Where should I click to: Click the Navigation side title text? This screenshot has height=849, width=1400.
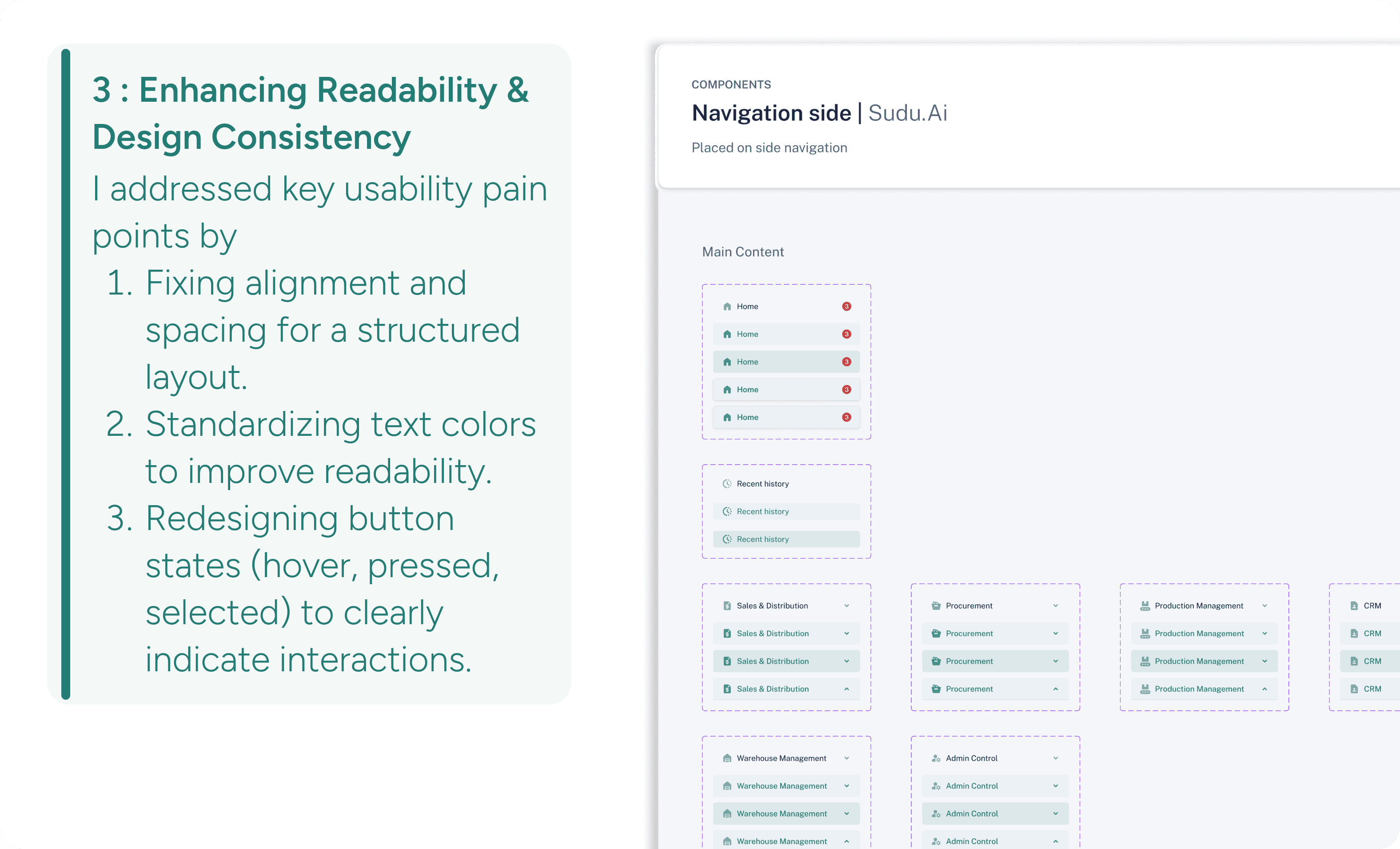tap(771, 113)
